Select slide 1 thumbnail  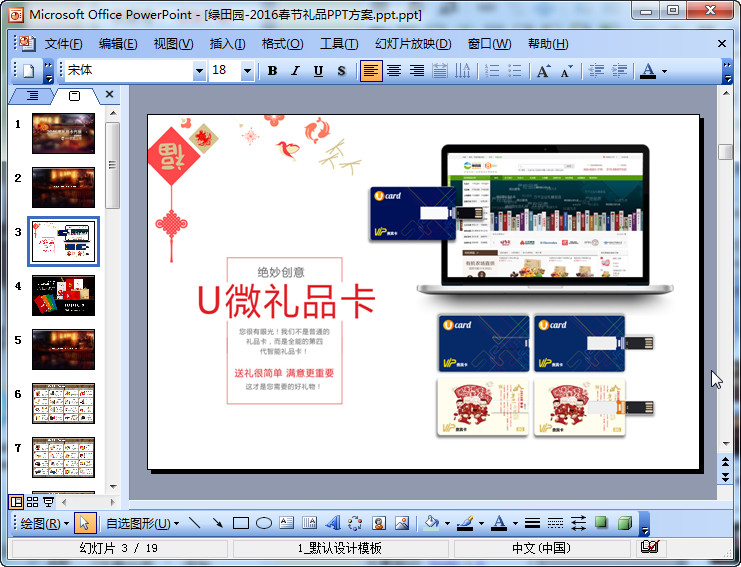[x=63, y=133]
